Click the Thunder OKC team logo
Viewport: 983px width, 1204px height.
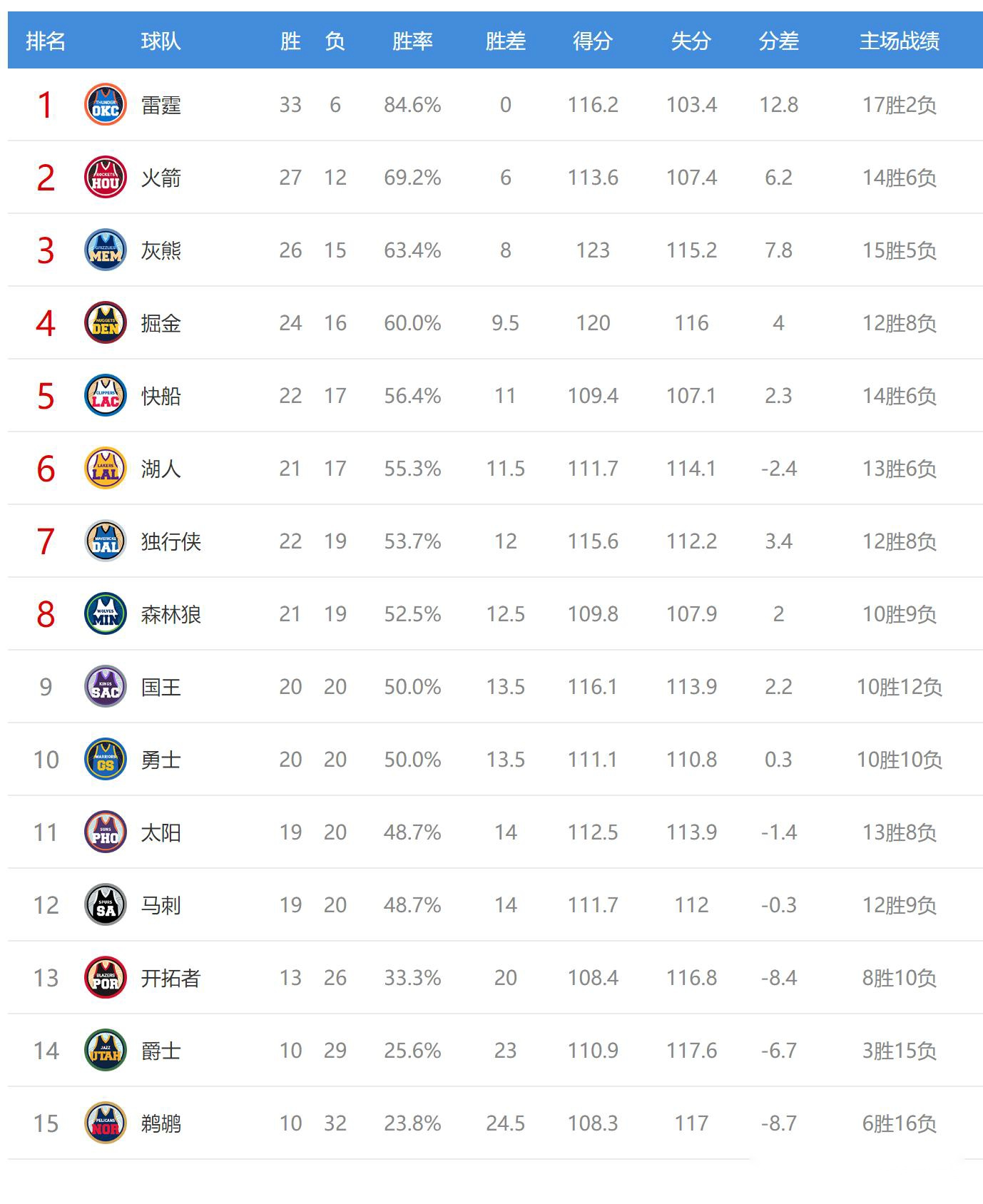[x=106, y=105]
